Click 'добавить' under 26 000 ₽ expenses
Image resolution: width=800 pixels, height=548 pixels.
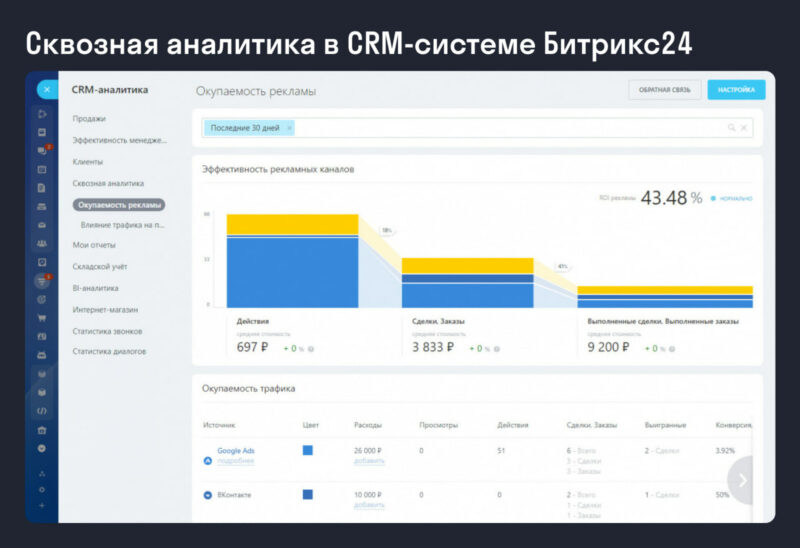[x=369, y=461]
